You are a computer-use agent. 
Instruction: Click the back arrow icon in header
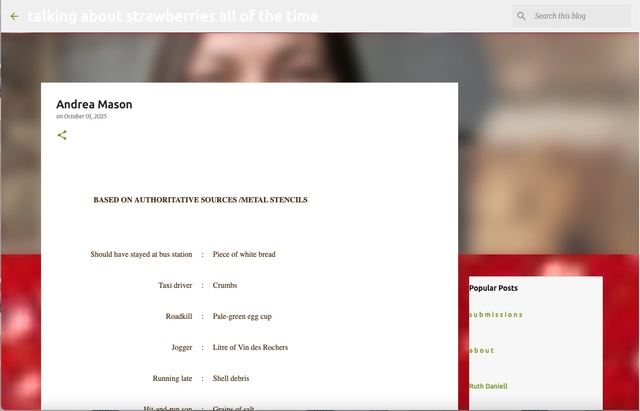(x=14, y=16)
